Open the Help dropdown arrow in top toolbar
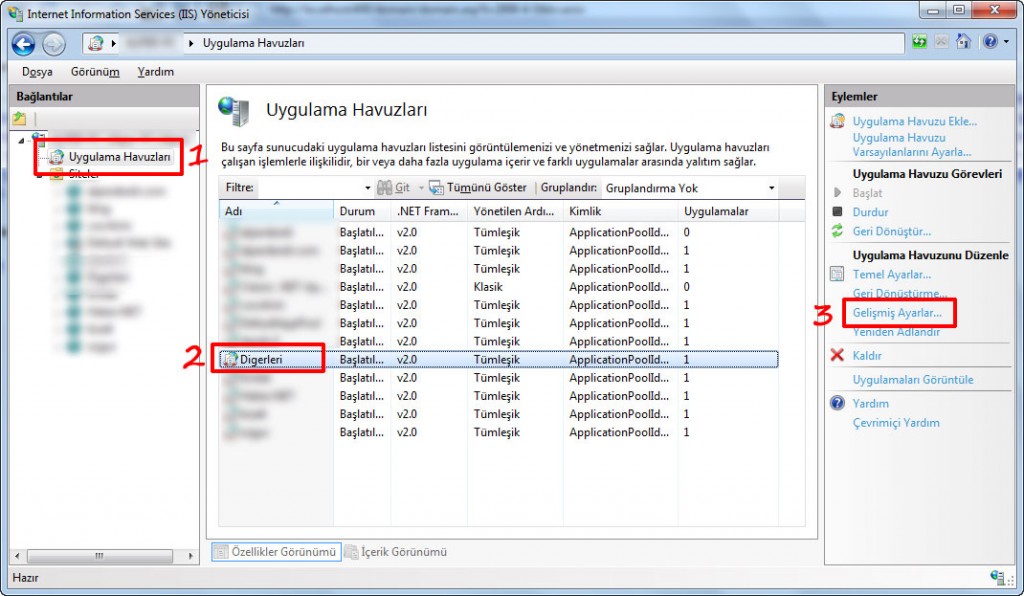Image resolution: width=1024 pixels, height=596 pixels. coord(1006,42)
